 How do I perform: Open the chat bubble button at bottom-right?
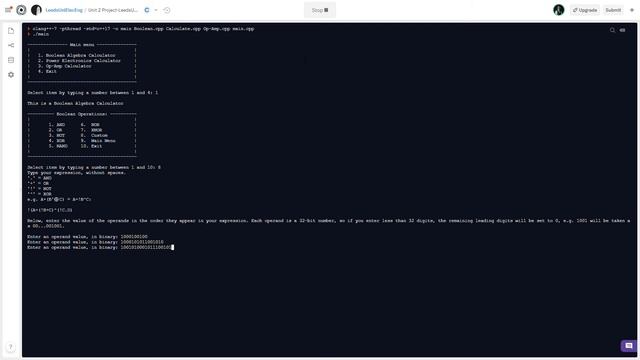pyautogui.click(x=629, y=346)
